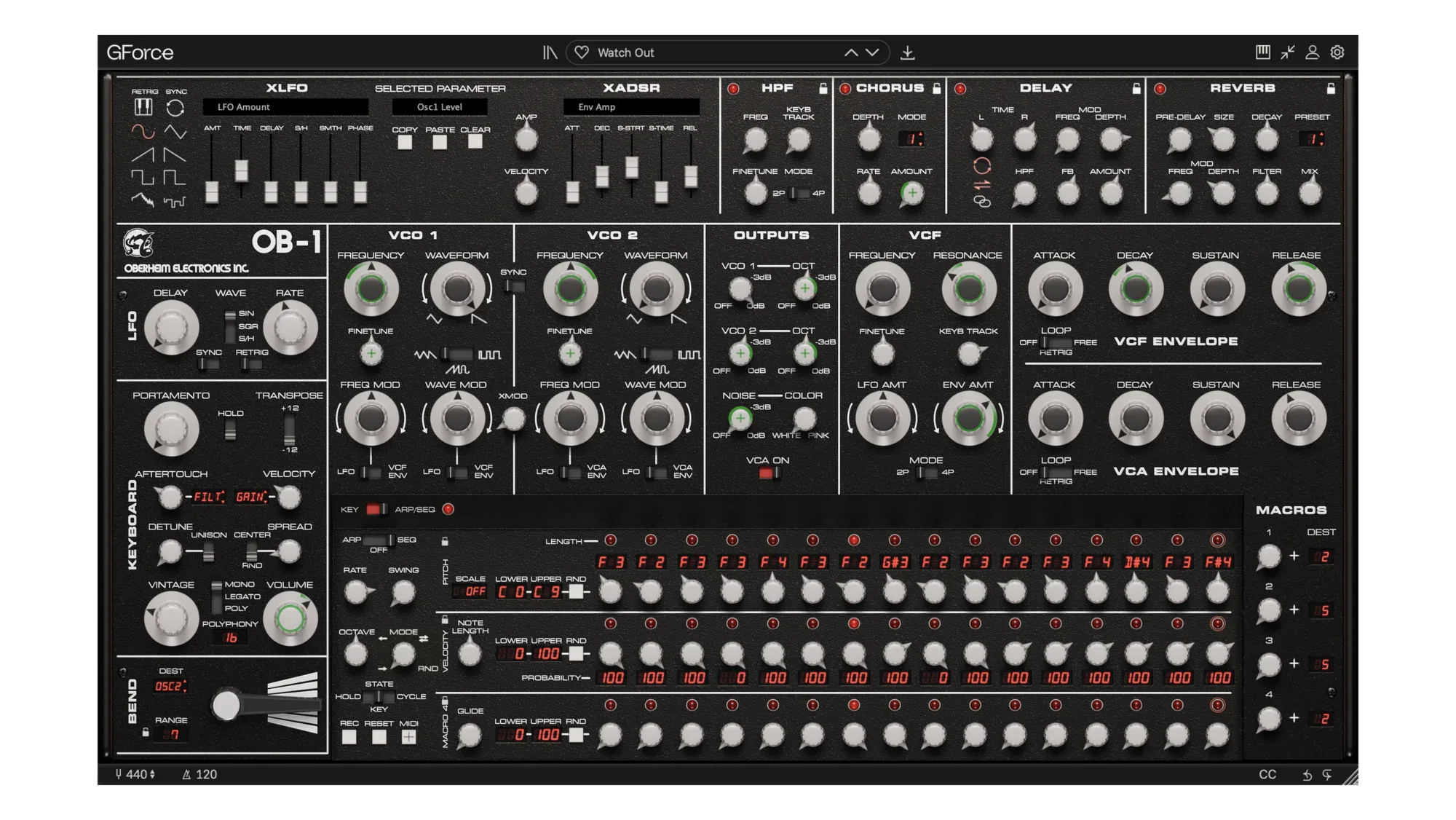Save the preset with the download icon
1456x820 pixels.
tap(907, 52)
